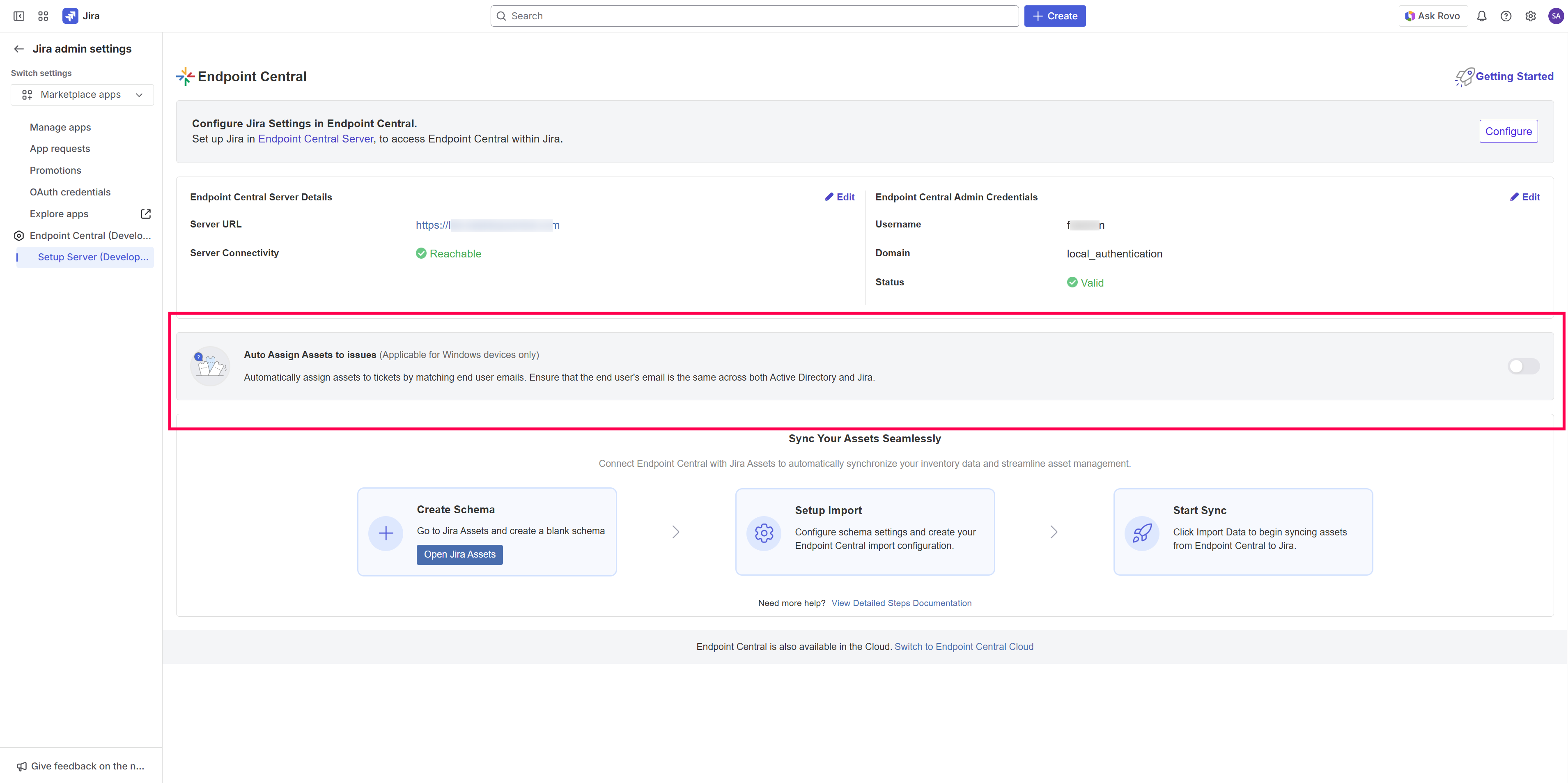
Task: Open the app switcher grid icon
Action: (x=43, y=16)
